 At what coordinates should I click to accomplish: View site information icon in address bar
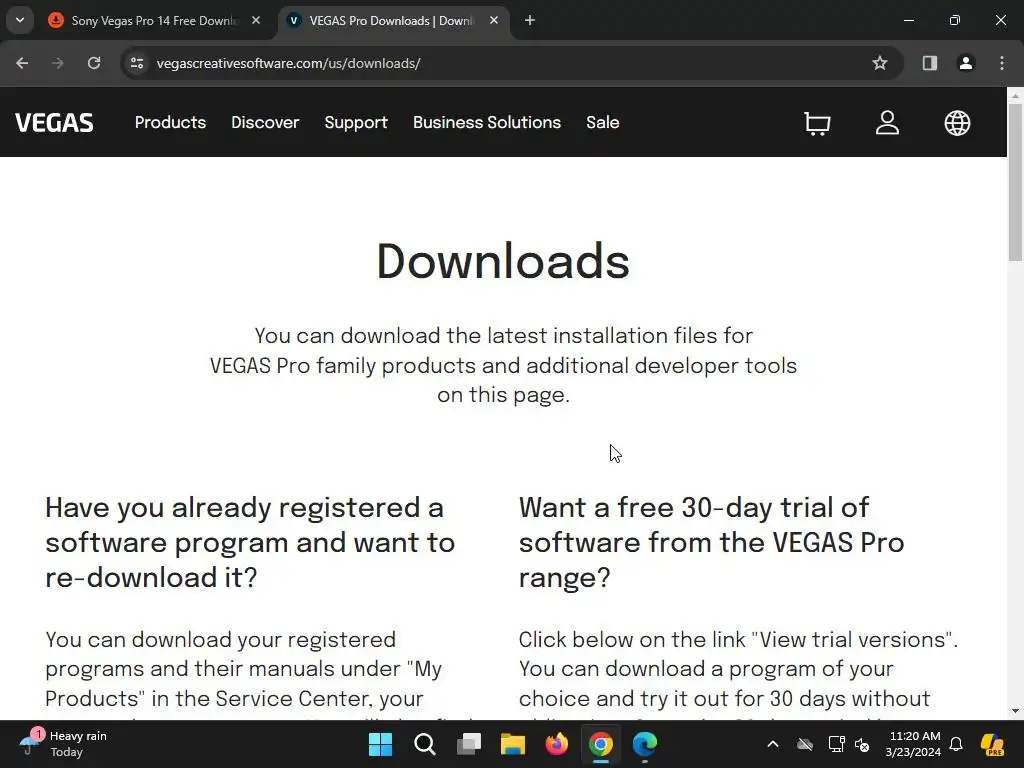tap(137, 63)
